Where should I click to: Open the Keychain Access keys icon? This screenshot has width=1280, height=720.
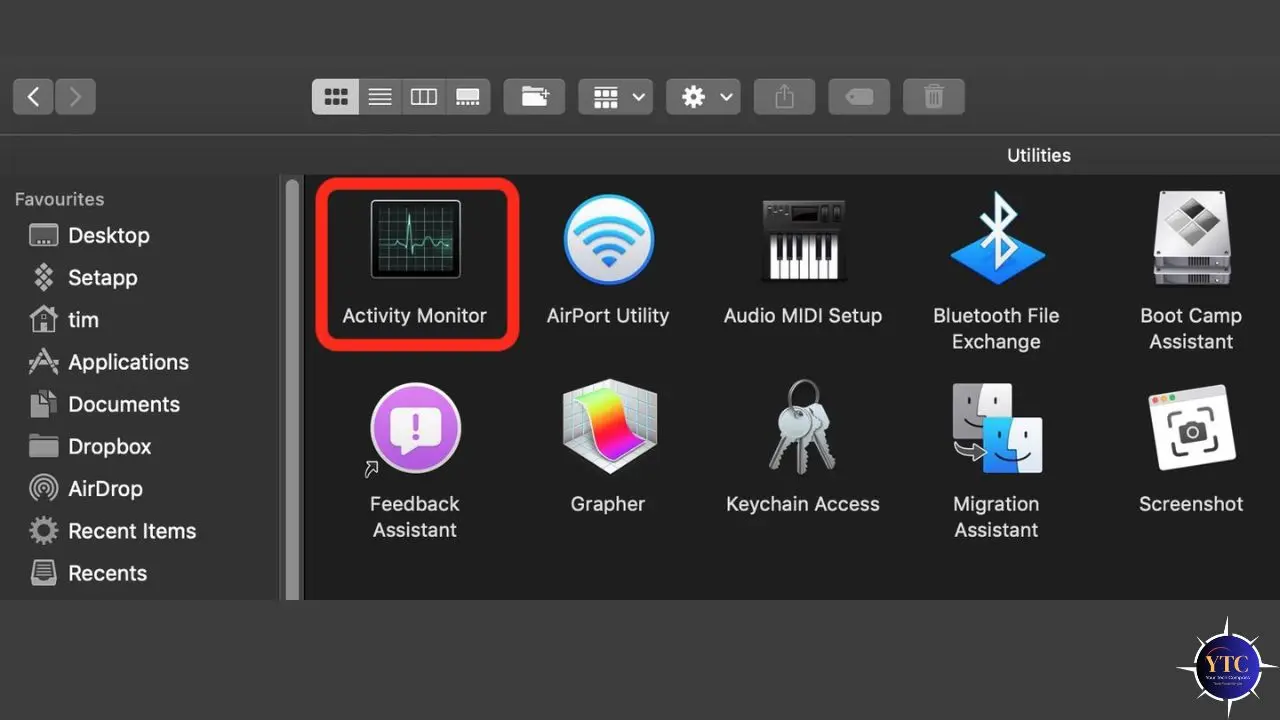click(x=803, y=427)
